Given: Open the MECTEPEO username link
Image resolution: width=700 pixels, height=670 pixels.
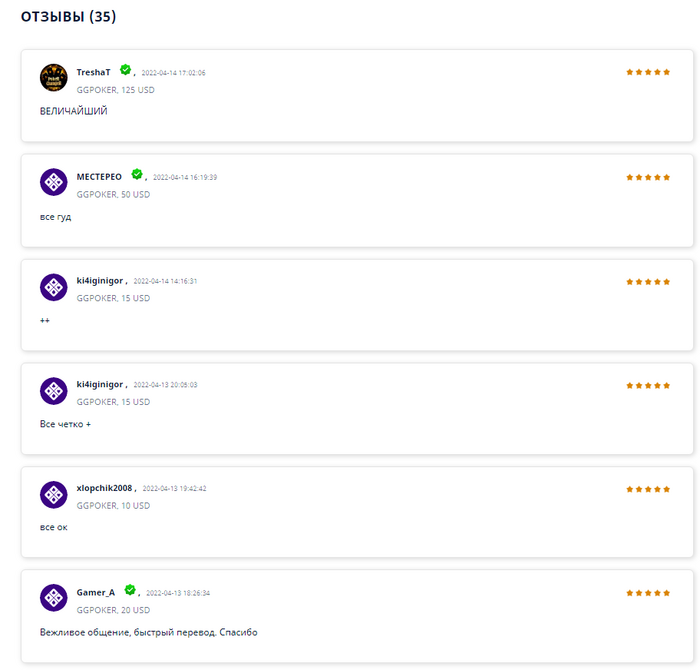Looking at the screenshot, I should point(99,177).
